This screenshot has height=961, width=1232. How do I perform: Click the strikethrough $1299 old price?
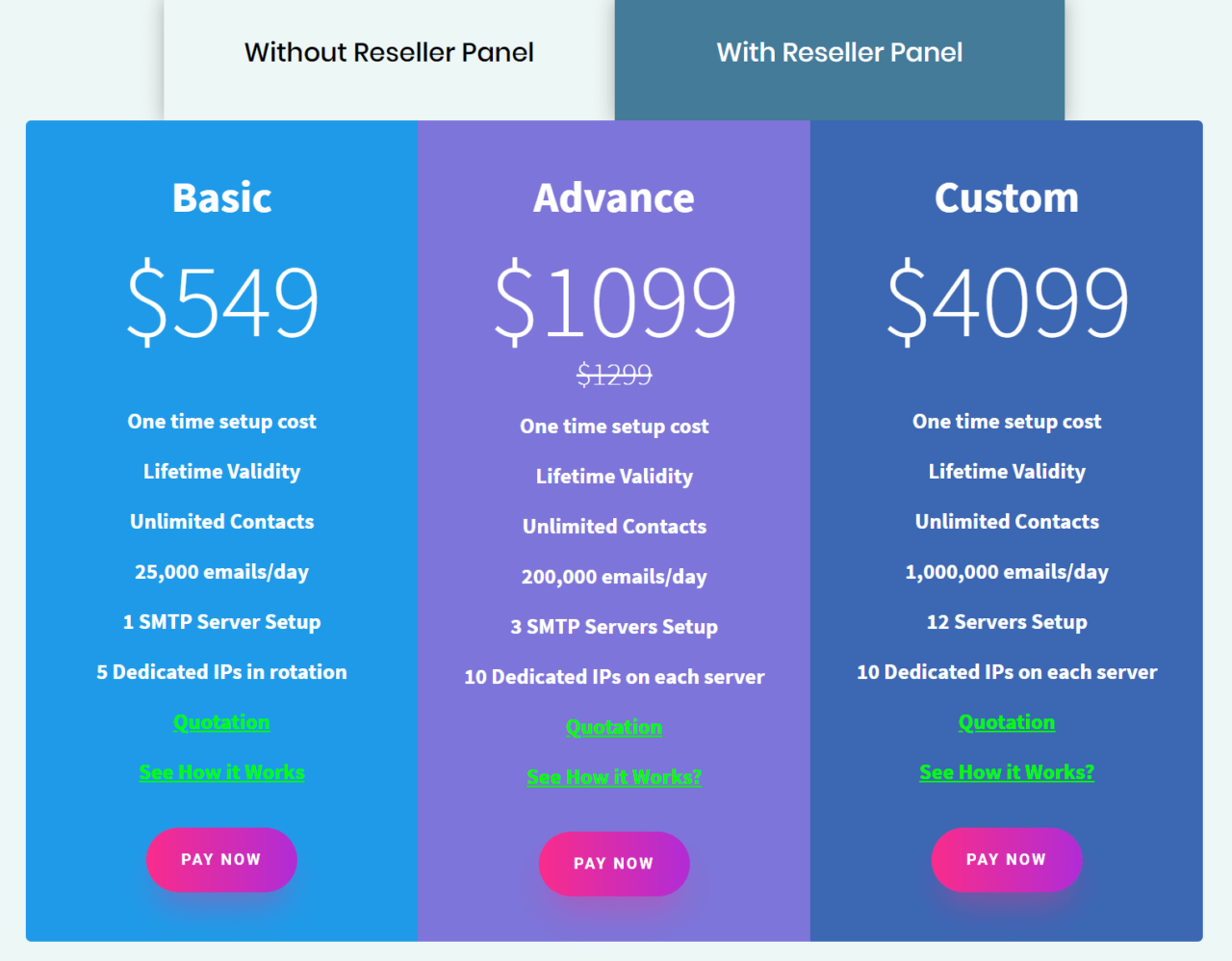pyautogui.click(x=614, y=376)
